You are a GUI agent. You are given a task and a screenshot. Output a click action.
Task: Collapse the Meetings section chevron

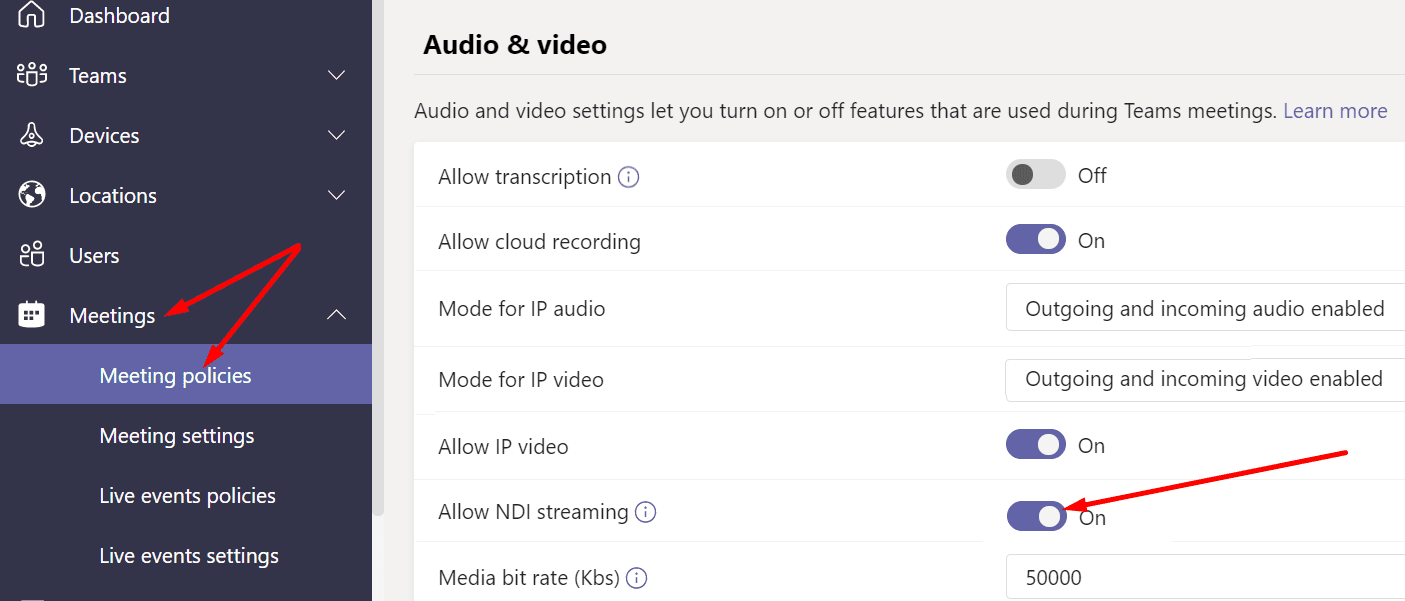[x=337, y=315]
